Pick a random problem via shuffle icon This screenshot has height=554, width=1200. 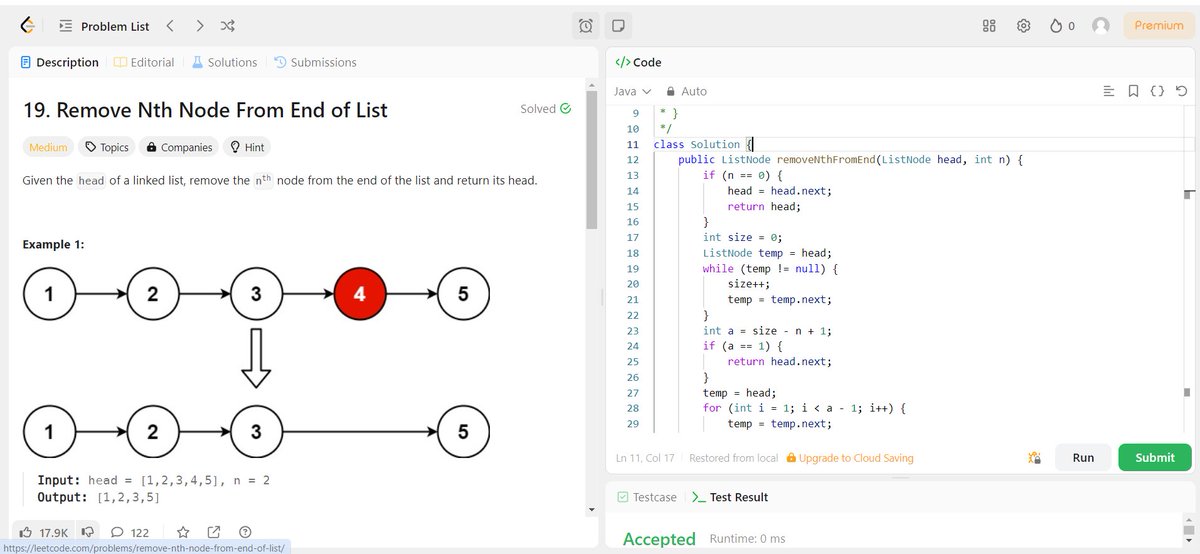coord(228,26)
